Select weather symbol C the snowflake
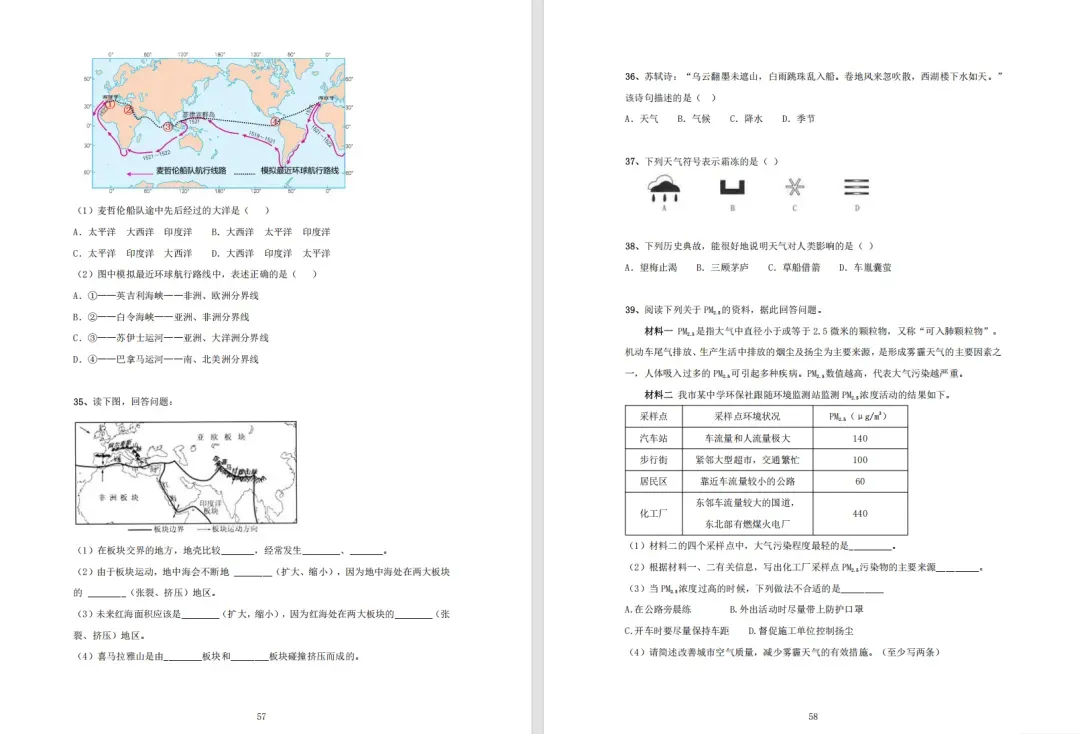The width and height of the screenshot is (1080, 734). click(x=793, y=188)
